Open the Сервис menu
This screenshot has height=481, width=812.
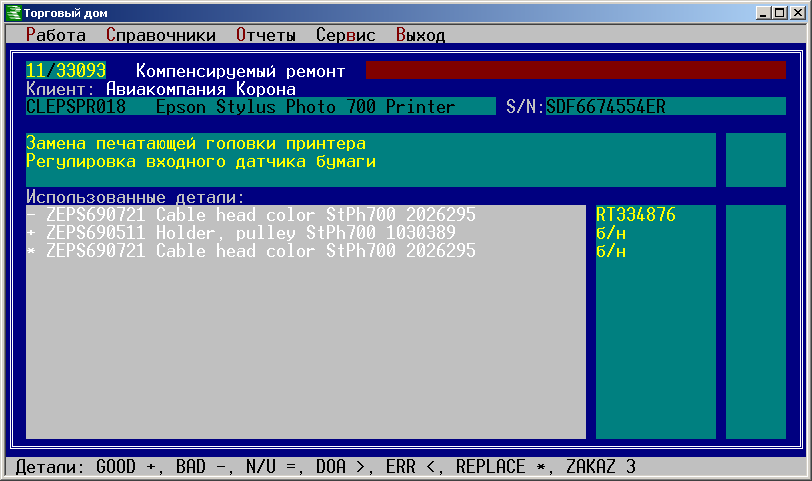(345, 35)
